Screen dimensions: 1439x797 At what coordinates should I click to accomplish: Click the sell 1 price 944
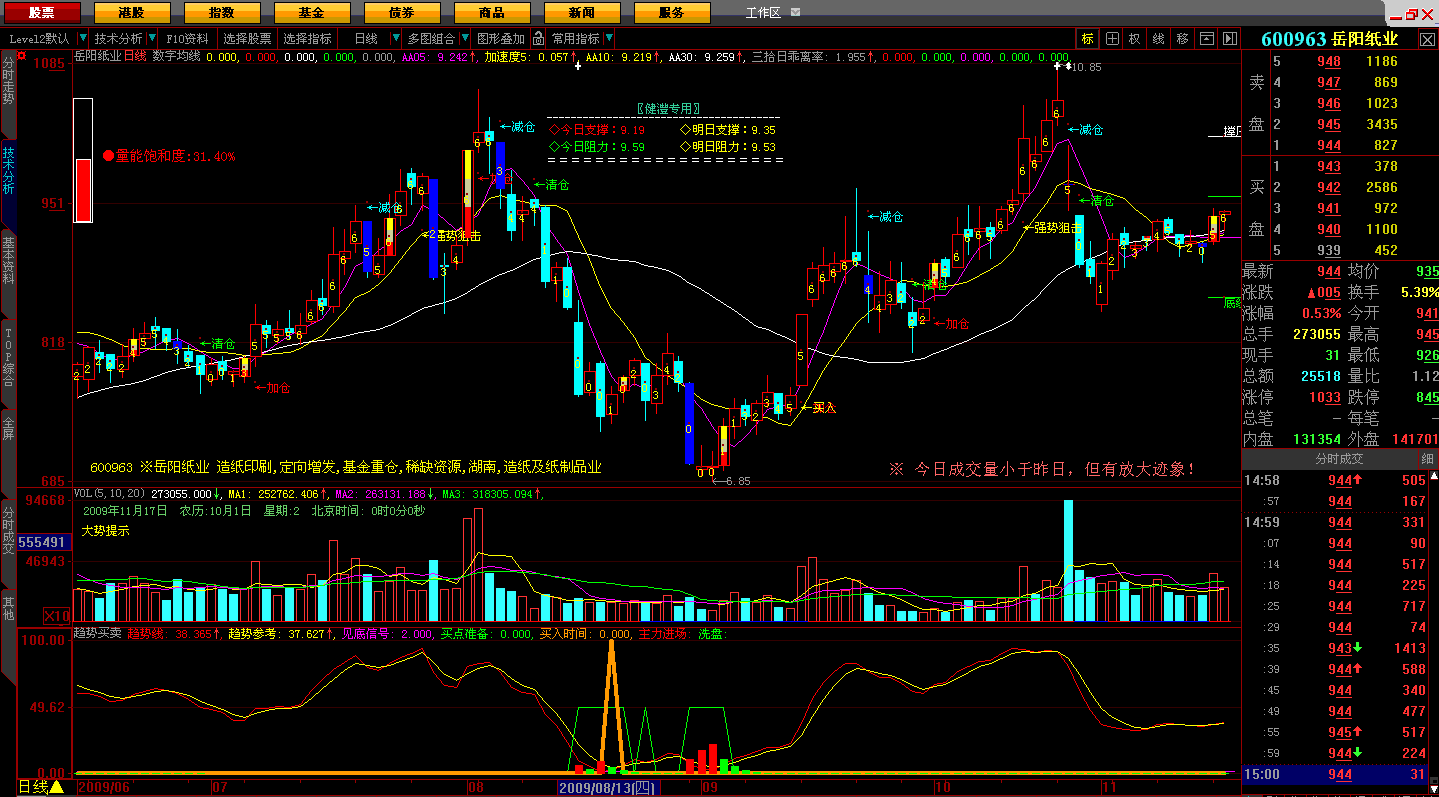1329,145
